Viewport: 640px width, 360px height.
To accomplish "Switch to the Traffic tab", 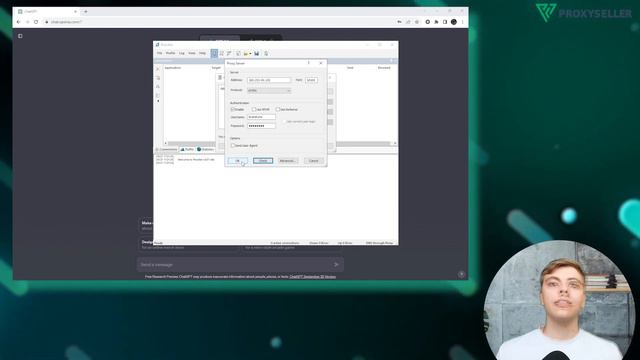I will tap(187, 149).
